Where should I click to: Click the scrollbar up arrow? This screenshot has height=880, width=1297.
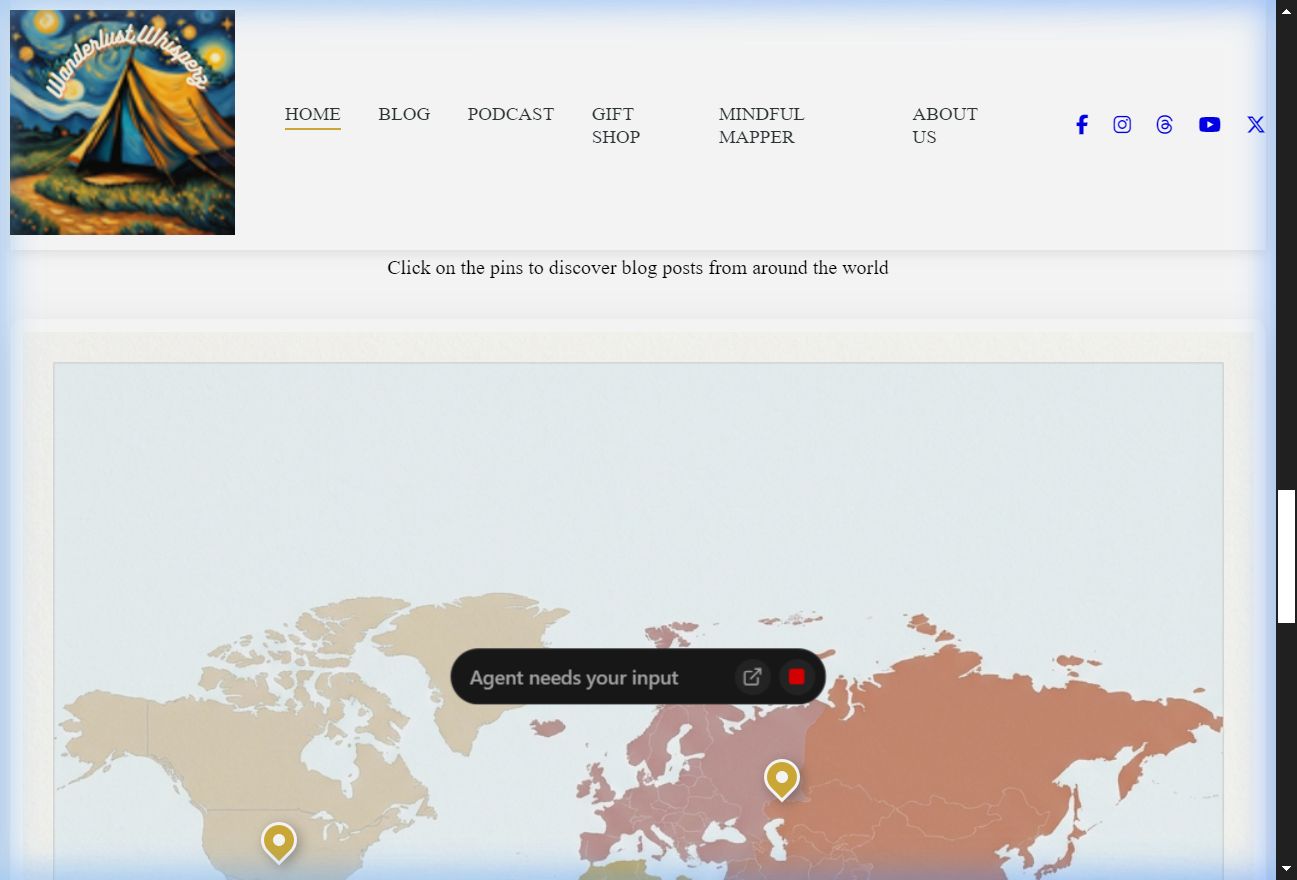pyautogui.click(x=1286, y=11)
